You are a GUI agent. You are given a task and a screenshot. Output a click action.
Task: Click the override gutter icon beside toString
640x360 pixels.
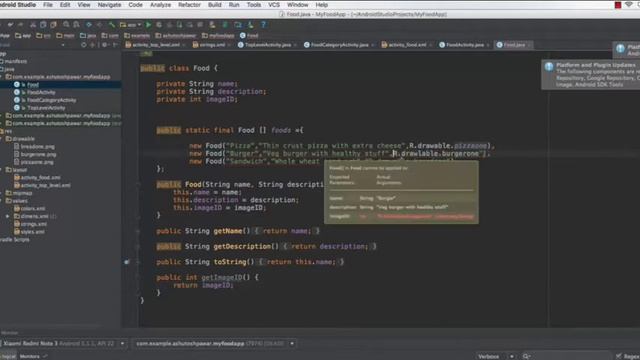point(127,262)
